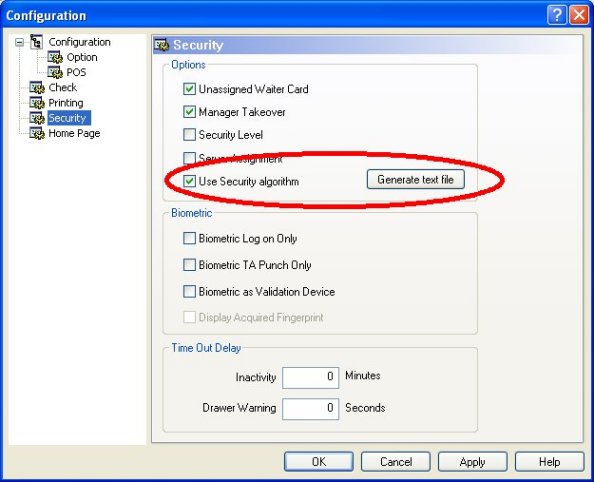Click the Printing settings icon in tree
594x482 pixels.
tap(37, 103)
